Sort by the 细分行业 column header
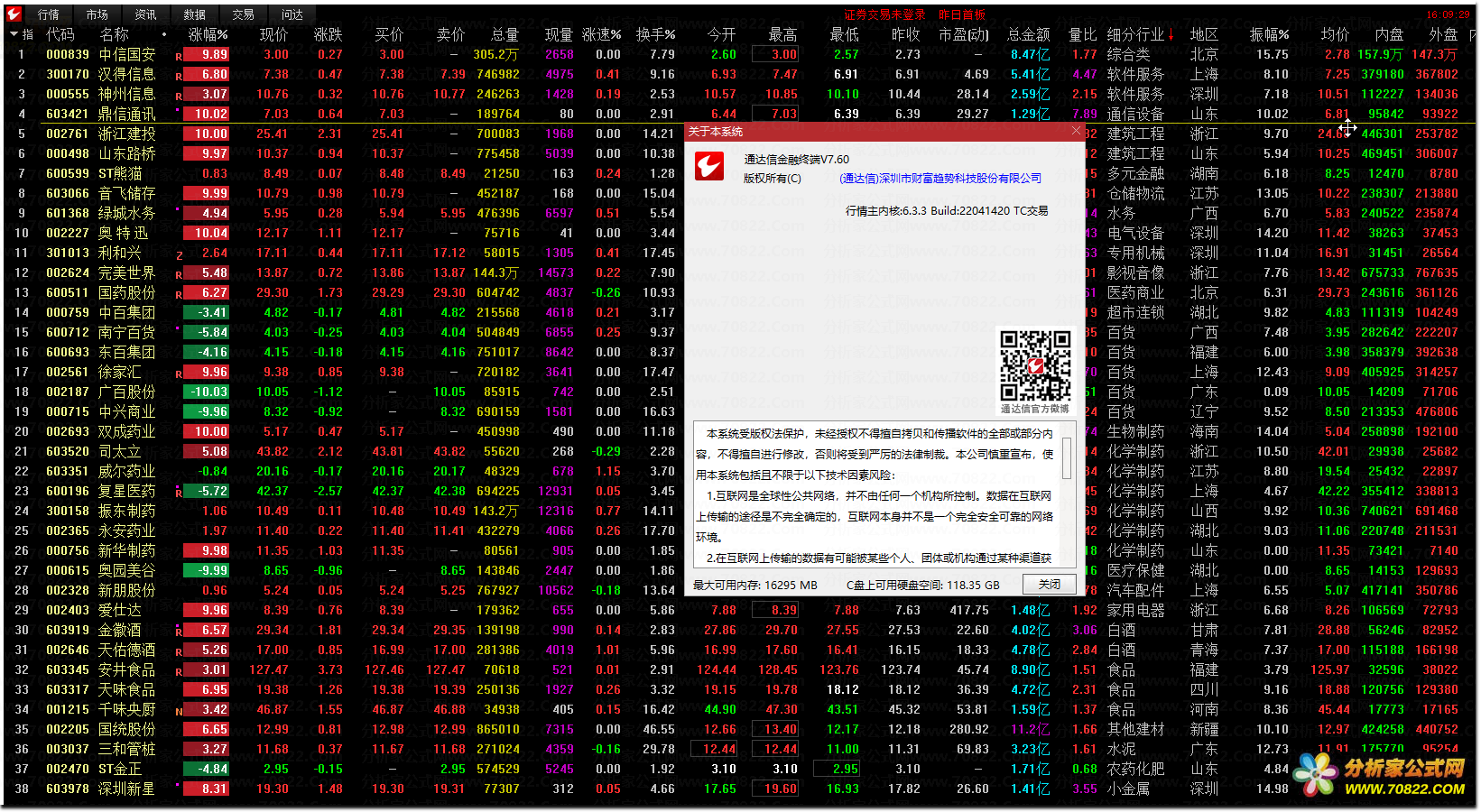This screenshot has height=812, width=1481. [1135, 35]
